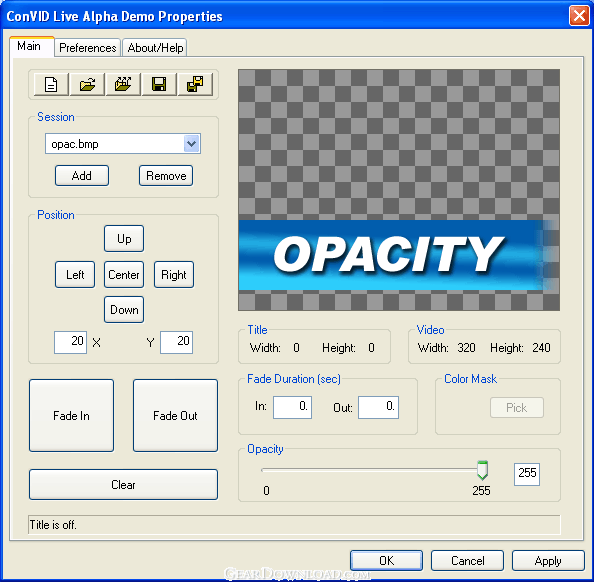
Task: Click the Clear button
Action: pyautogui.click(x=123, y=485)
